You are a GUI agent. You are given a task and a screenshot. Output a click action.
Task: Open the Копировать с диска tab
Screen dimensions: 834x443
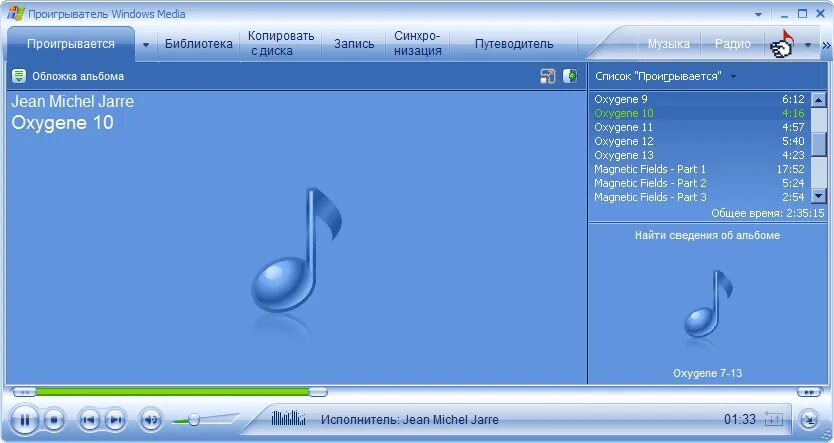[280, 44]
